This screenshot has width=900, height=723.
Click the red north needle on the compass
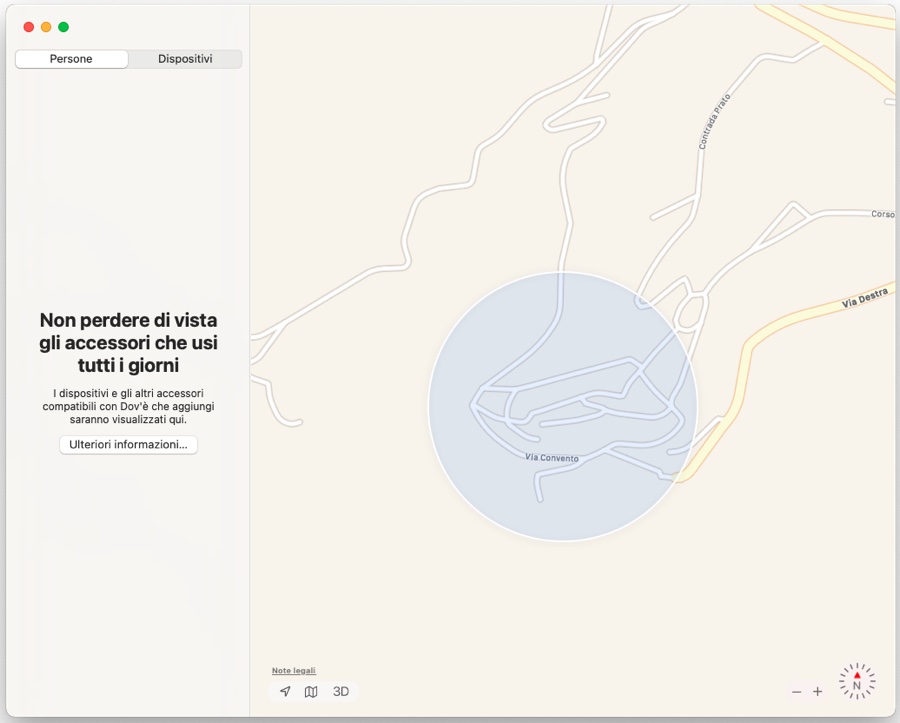(x=856, y=673)
